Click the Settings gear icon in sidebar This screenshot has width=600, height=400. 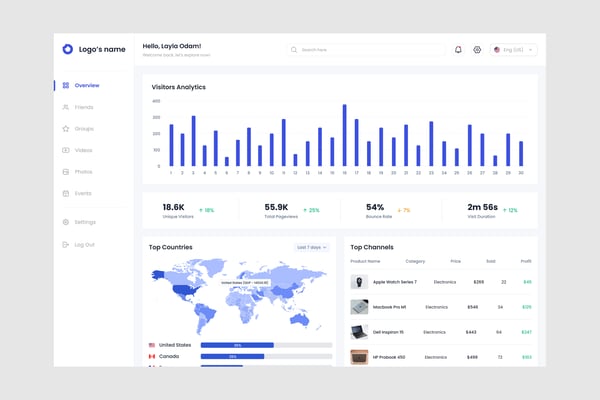[66, 222]
